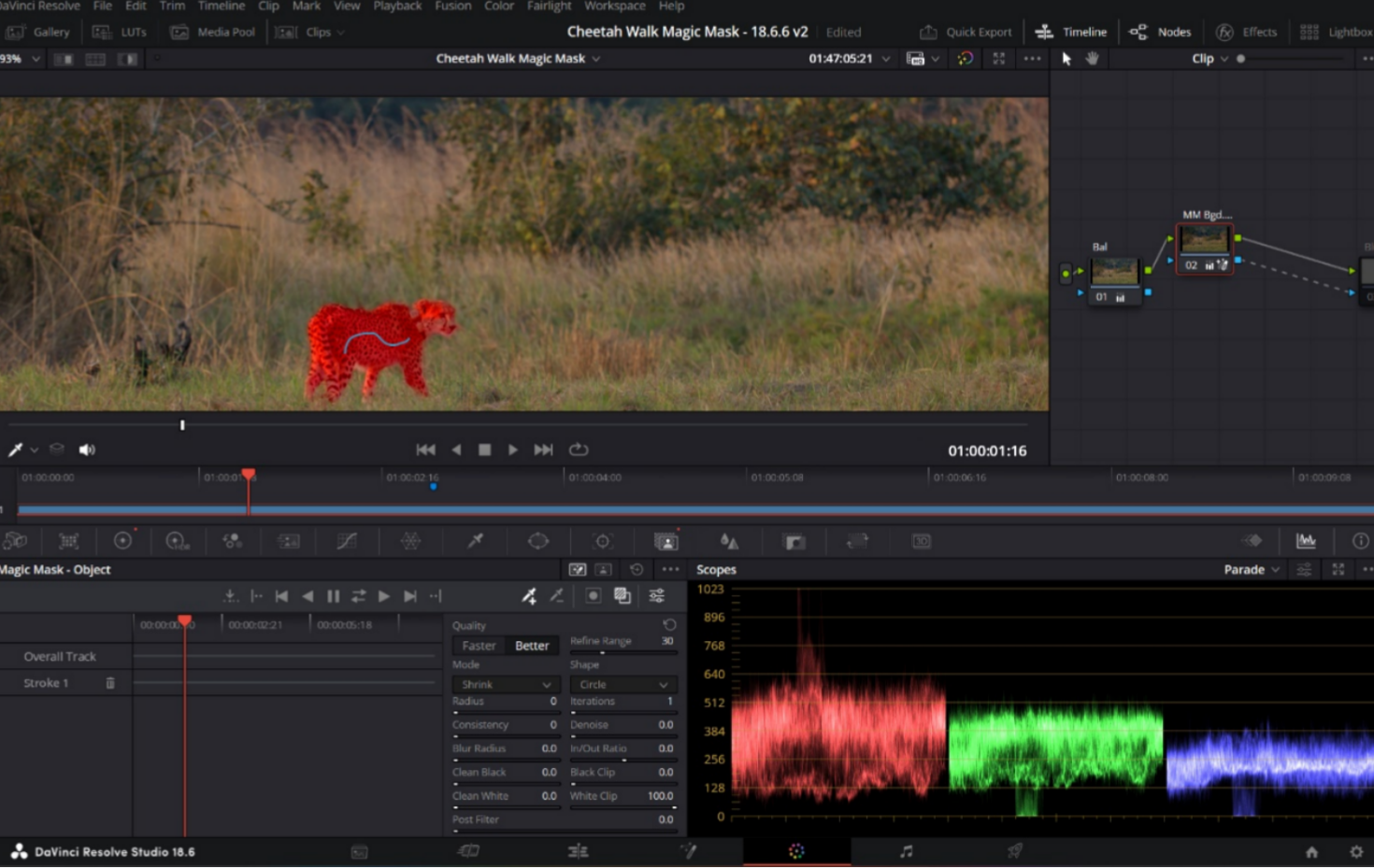Open the LUTs panel
The height and width of the screenshot is (868, 1374).
(x=121, y=32)
